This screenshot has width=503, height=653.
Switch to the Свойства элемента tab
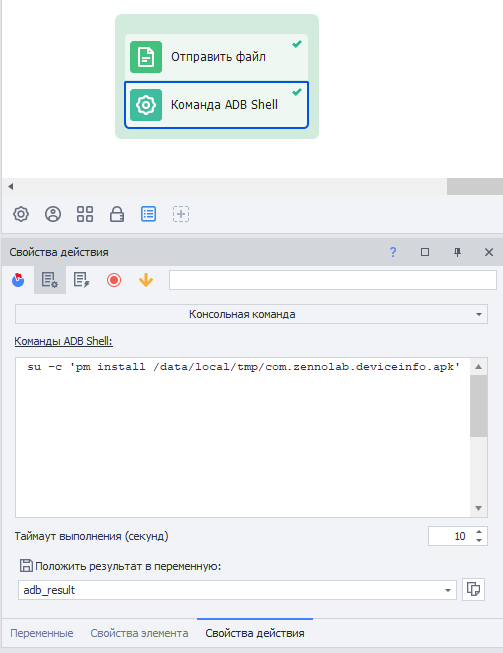139,633
